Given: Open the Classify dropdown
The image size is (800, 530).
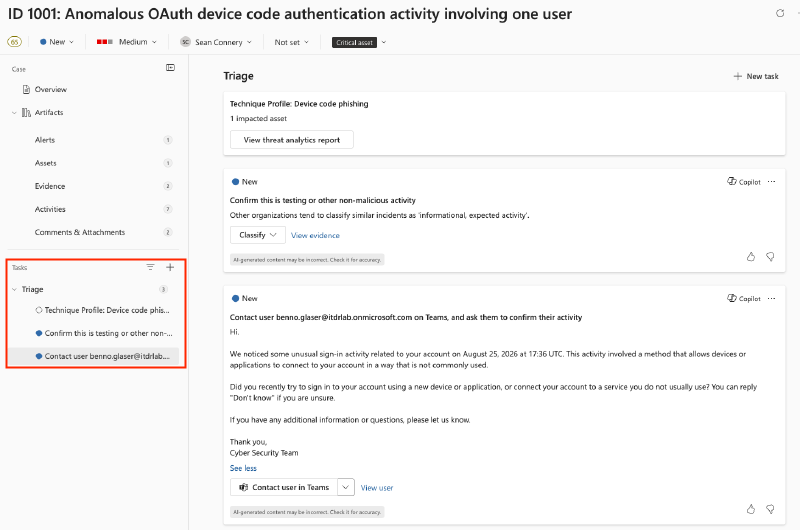Looking at the screenshot, I should pyautogui.click(x=258, y=235).
